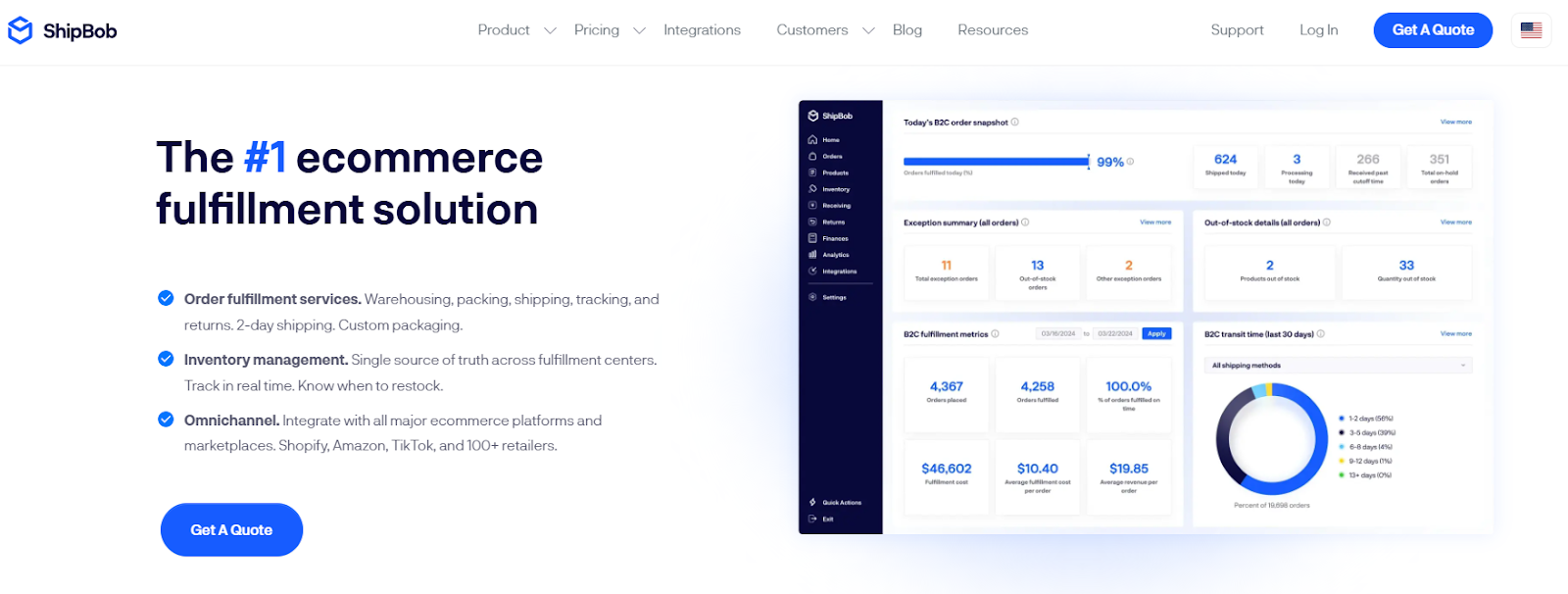Click Get A Quote button below bullets
Screen dimensions: 1568x594
pos(231,530)
